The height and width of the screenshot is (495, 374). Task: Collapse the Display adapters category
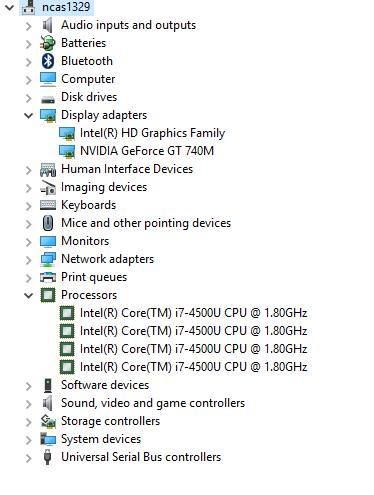pos(29,115)
